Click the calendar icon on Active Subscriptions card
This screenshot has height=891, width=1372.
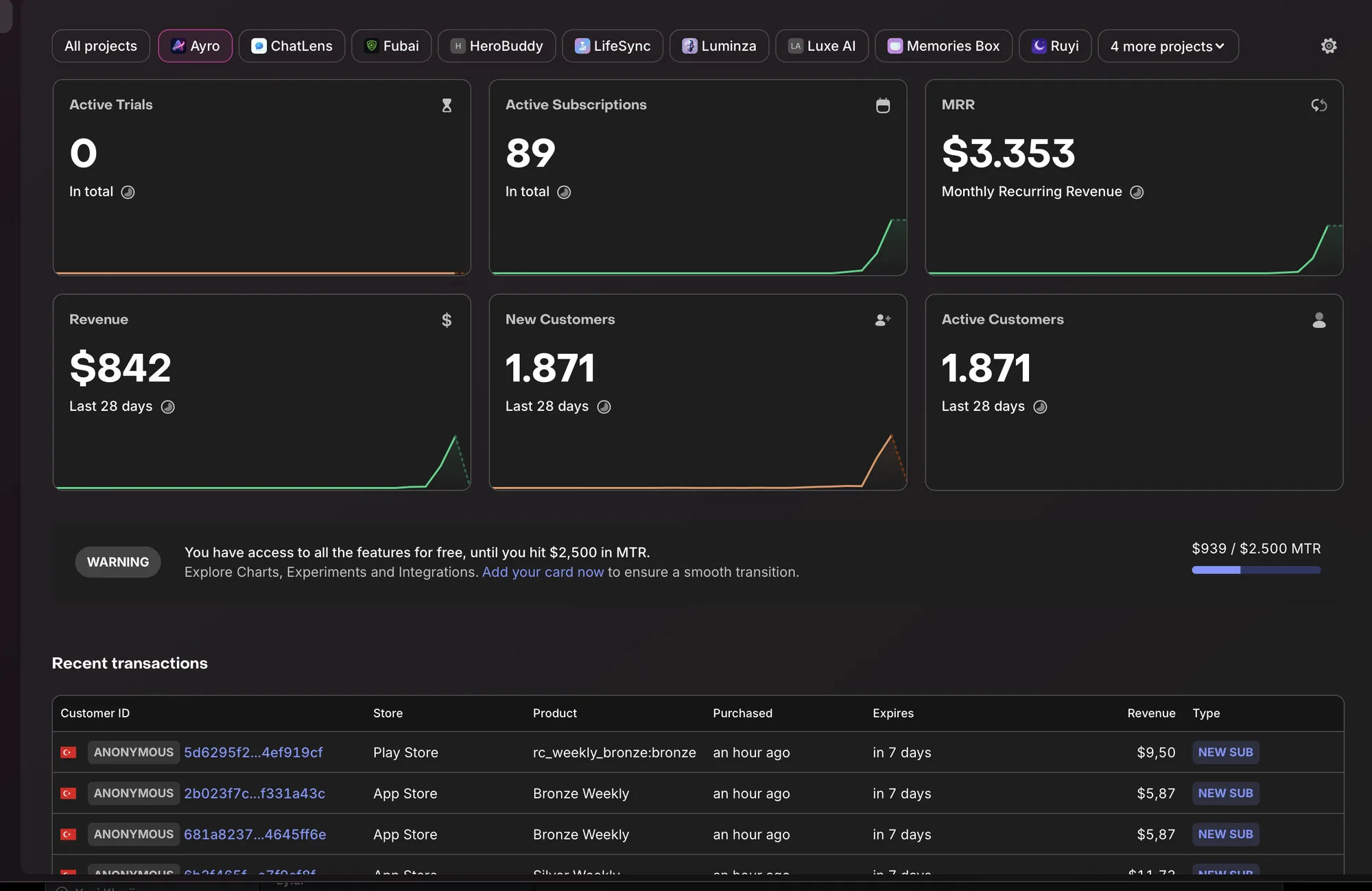tap(883, 106)
